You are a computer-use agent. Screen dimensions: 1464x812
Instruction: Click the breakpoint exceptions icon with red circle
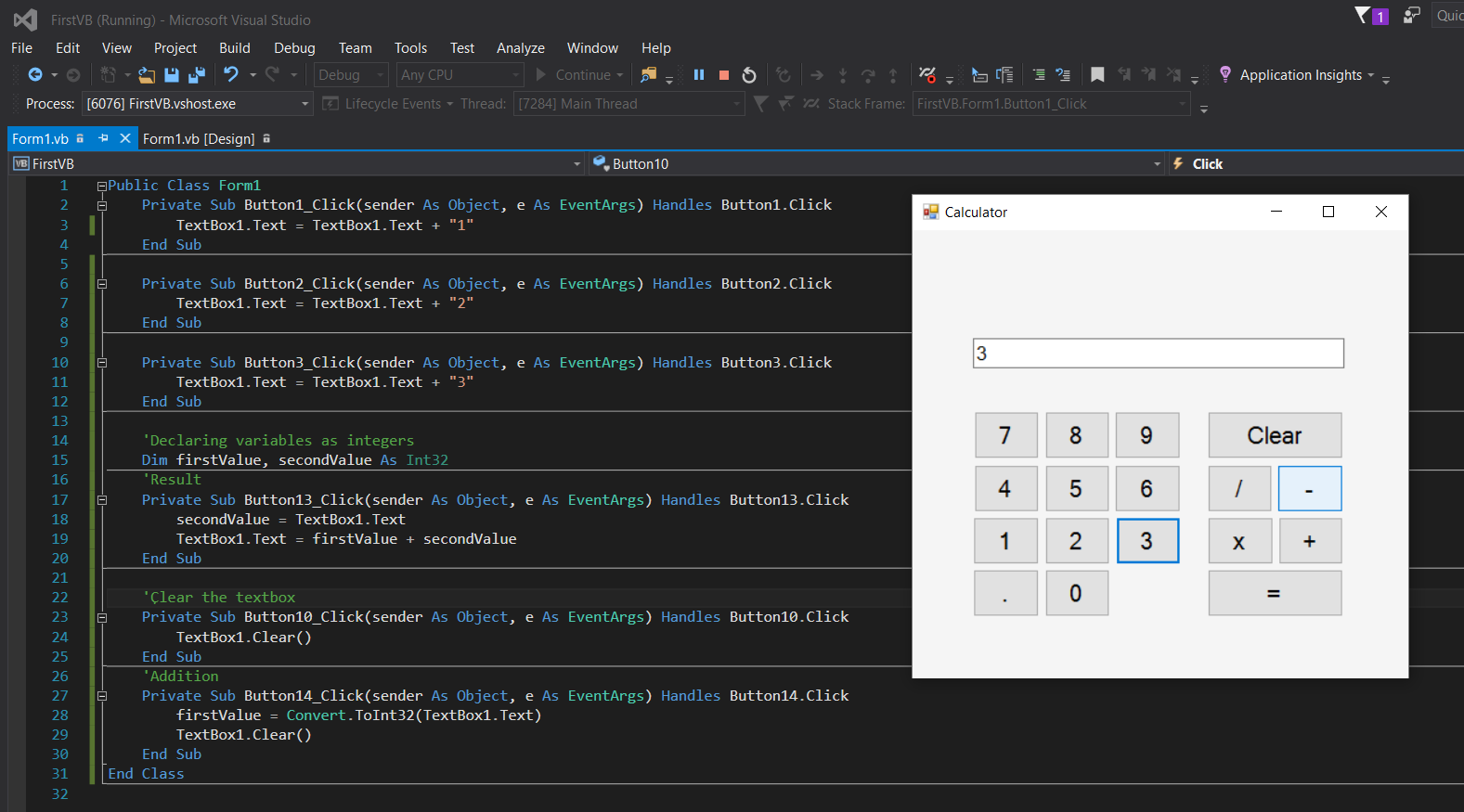(927, 75)
